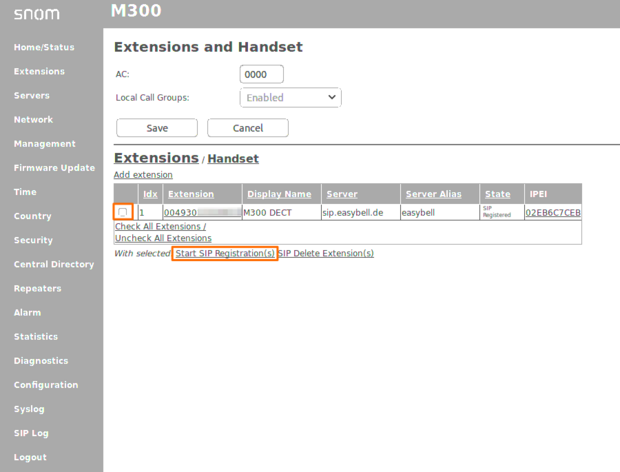Click SIP Delete Extension(s) link
Viewport: 620px width, 472px height.
pos(326,254)
